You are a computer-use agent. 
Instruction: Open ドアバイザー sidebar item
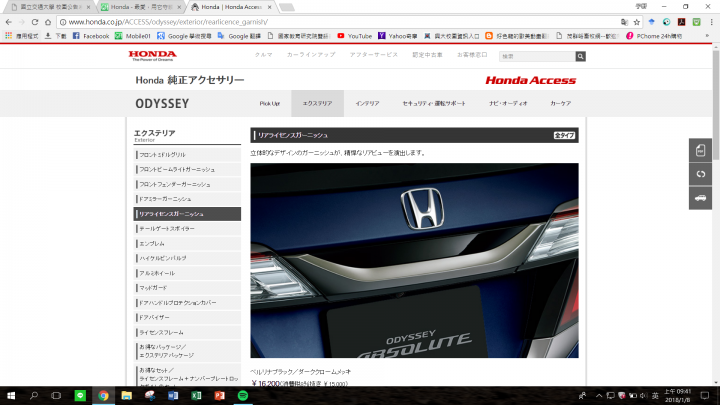coord(187,317)
